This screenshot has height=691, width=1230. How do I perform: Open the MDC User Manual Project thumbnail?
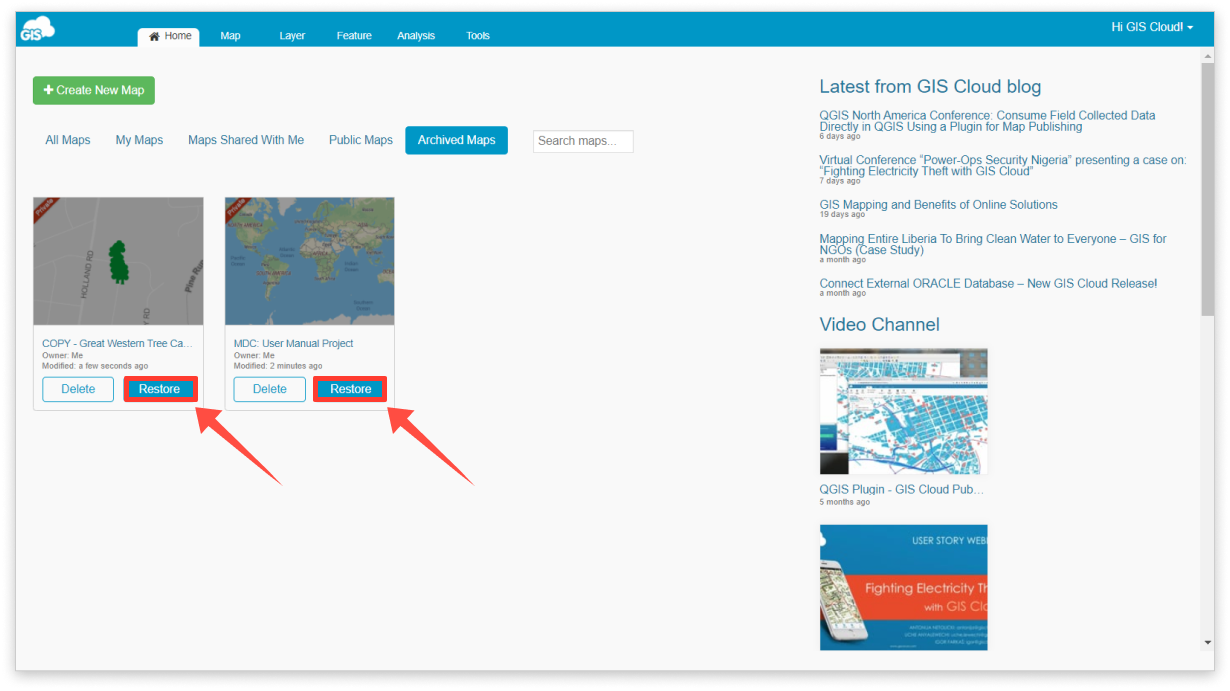click(x=310, y=261)
